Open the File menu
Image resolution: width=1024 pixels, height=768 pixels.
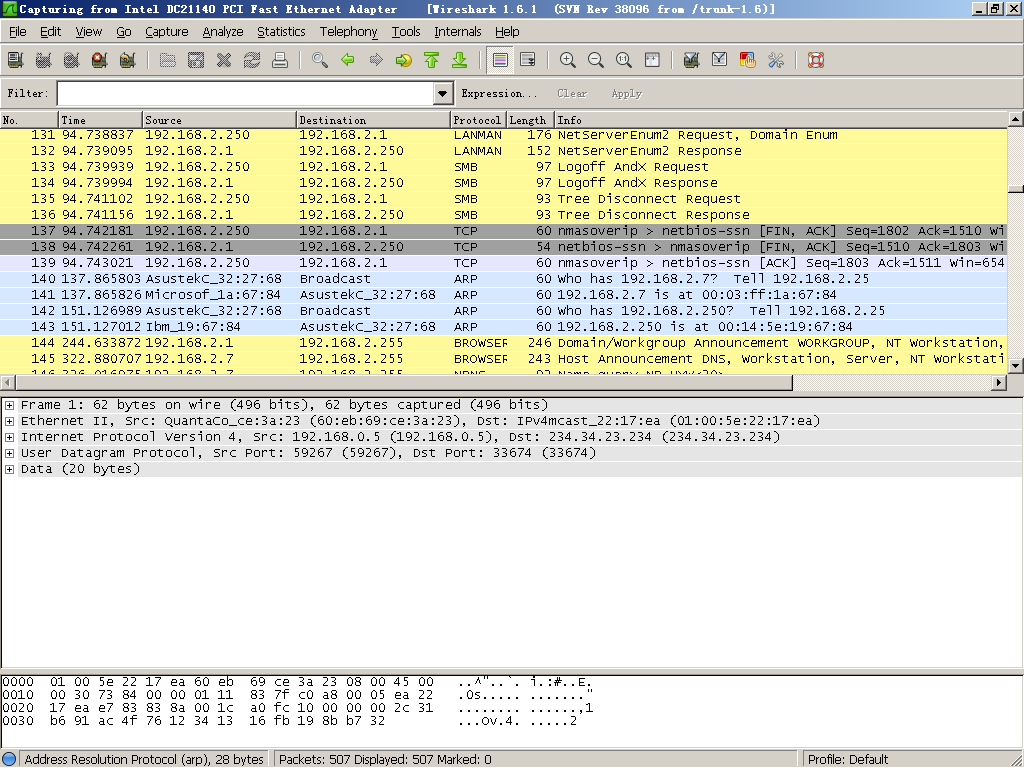18,31
